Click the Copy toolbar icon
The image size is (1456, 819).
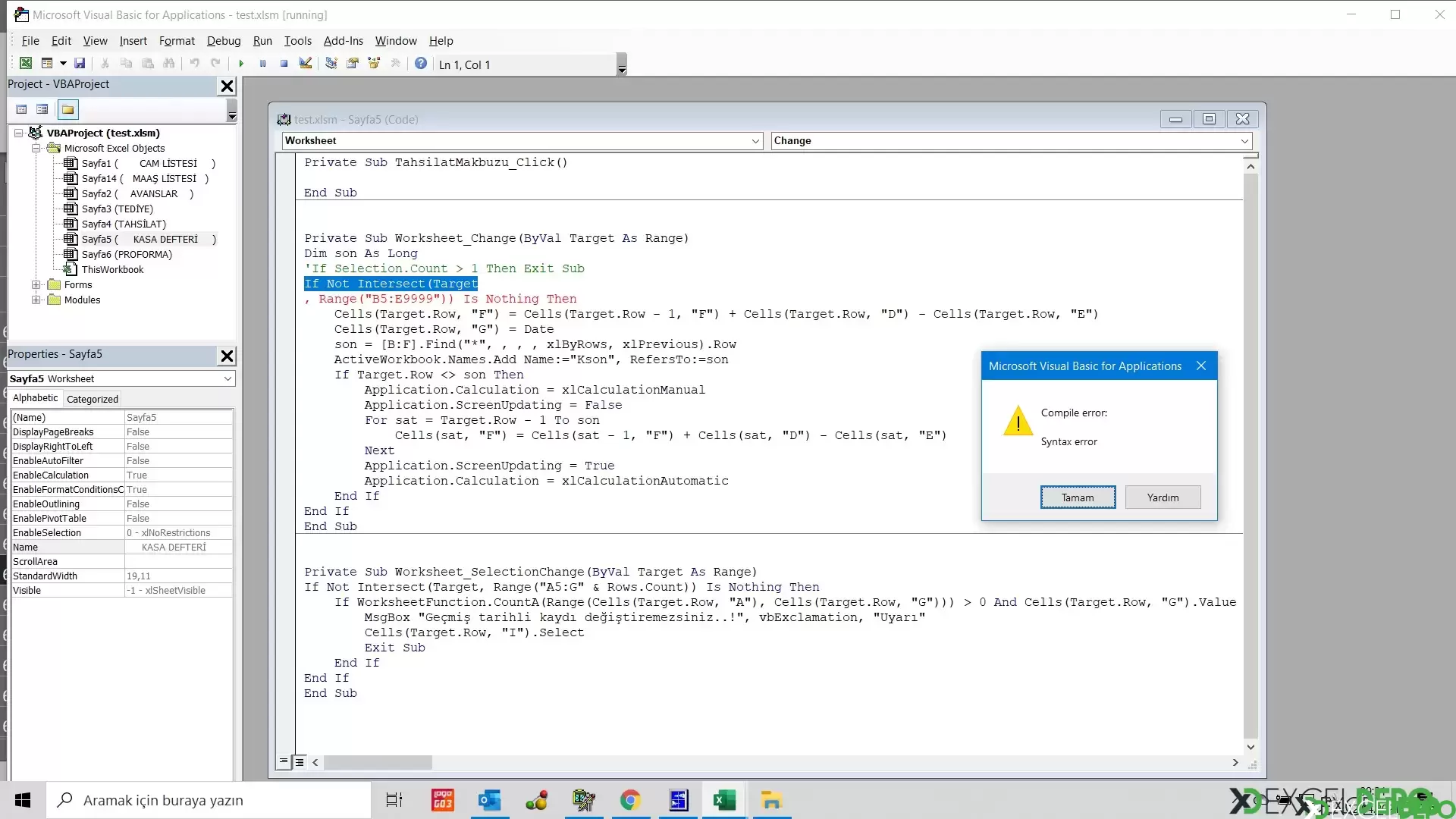(127, 64)
